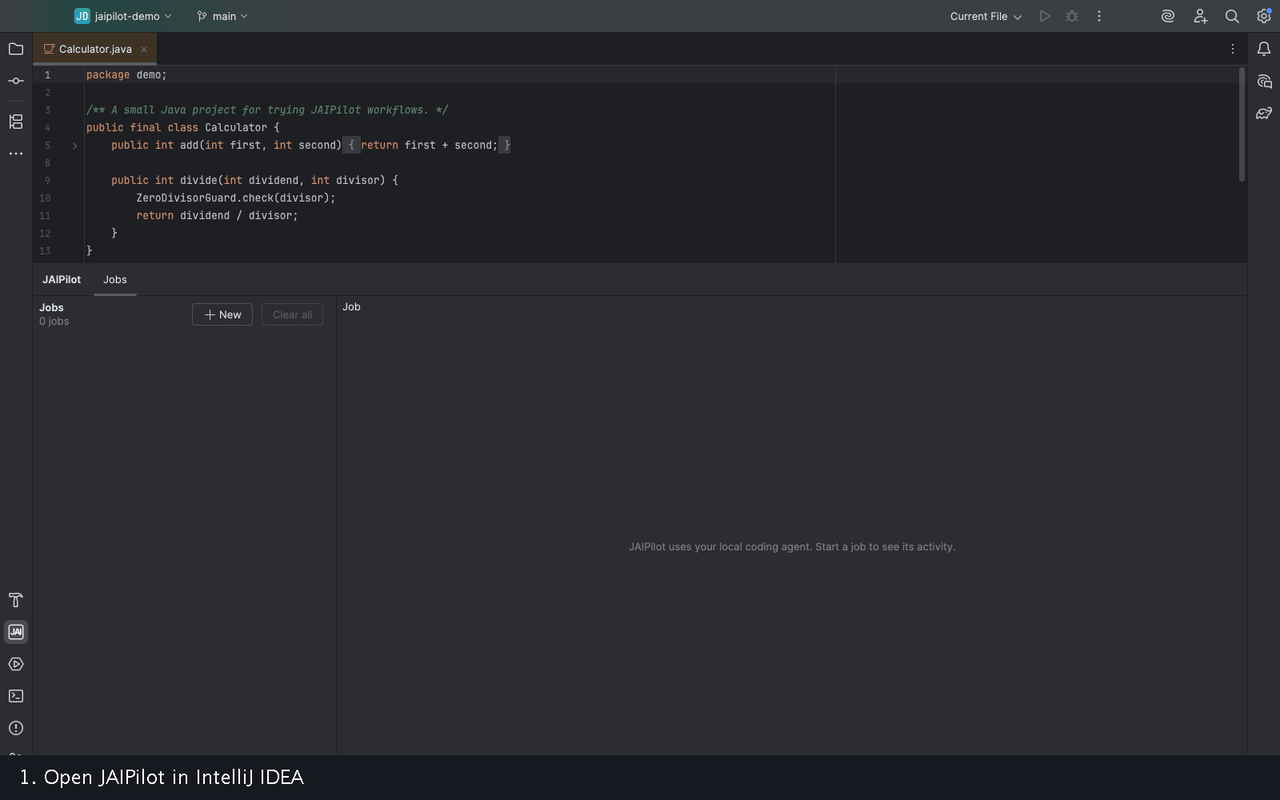
Task: Switch to the Jobs tab
Action: [115, 280]
